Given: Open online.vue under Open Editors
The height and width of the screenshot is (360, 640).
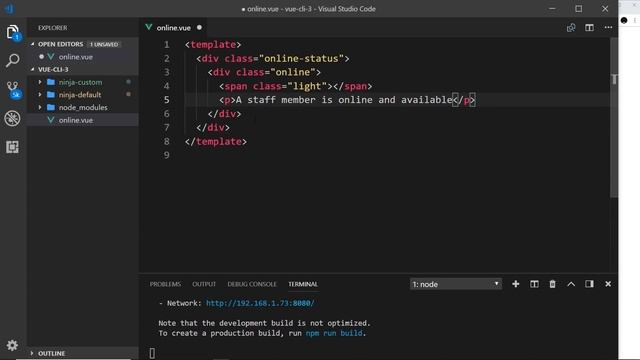Looking at the screenshot, I should (76, 57).
